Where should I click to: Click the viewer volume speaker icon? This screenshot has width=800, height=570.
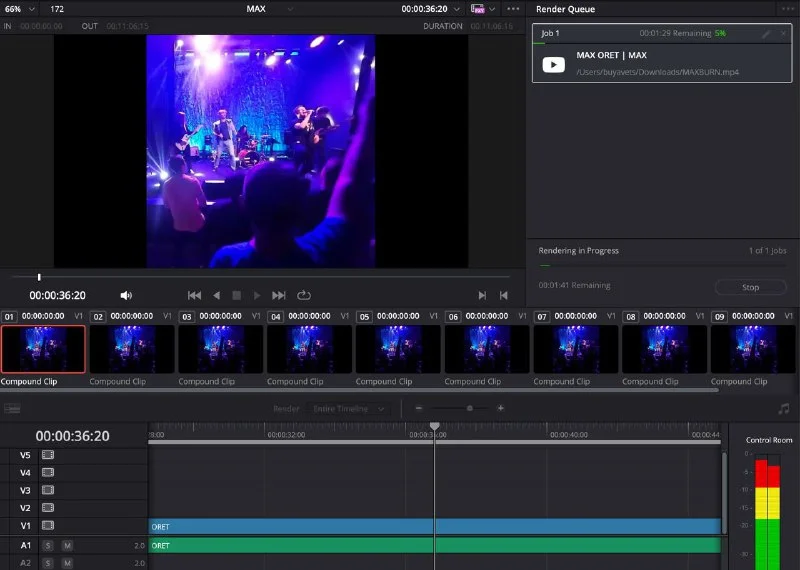click(126, 295)
